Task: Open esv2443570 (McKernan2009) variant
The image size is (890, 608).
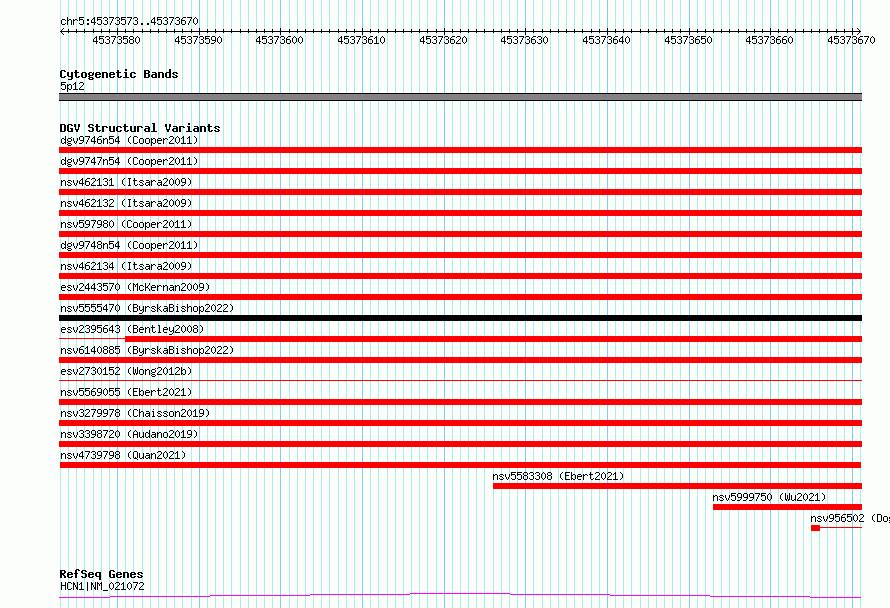Action: [x=135, y=287]
